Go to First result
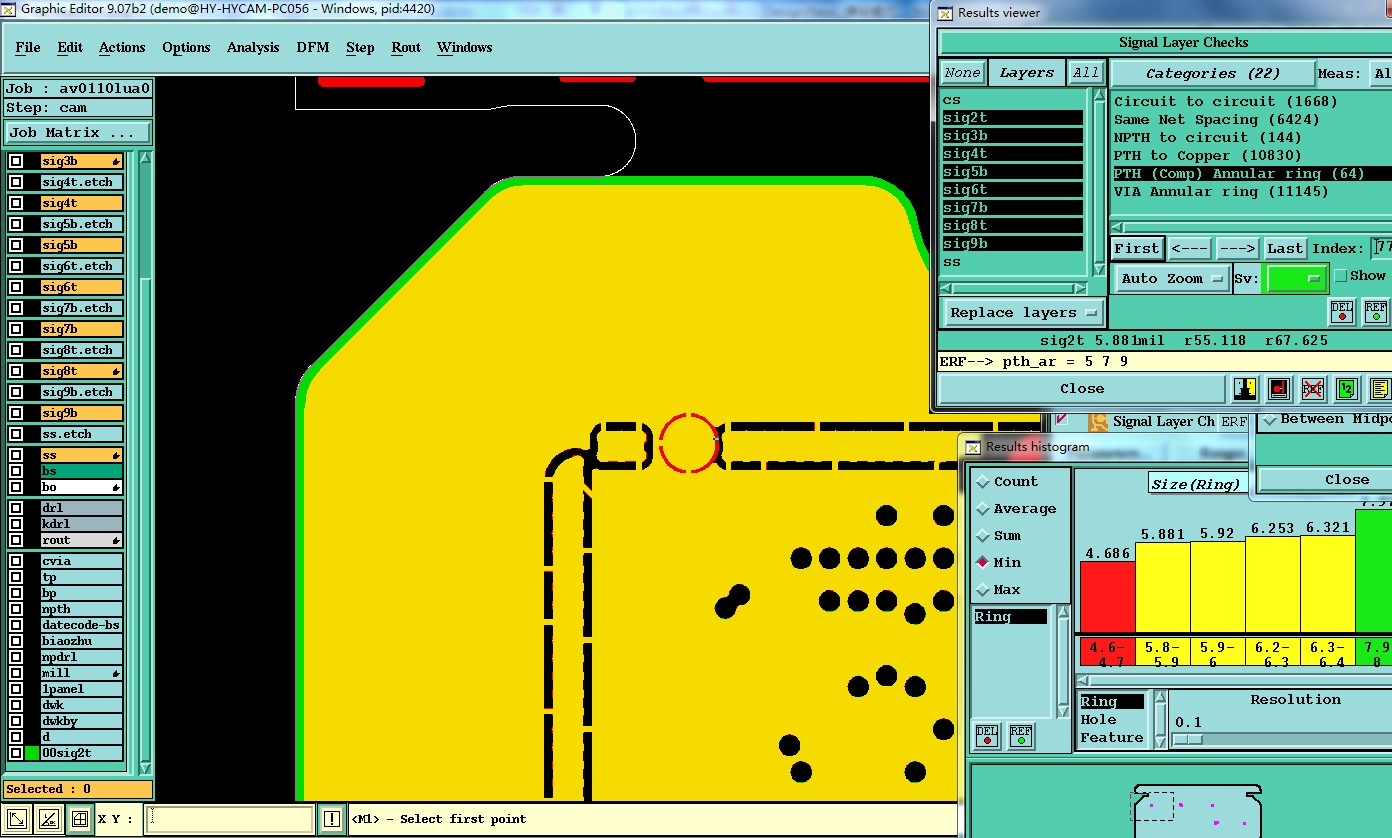Viewport: 1392px width, 838px height. coord(1137,249)
